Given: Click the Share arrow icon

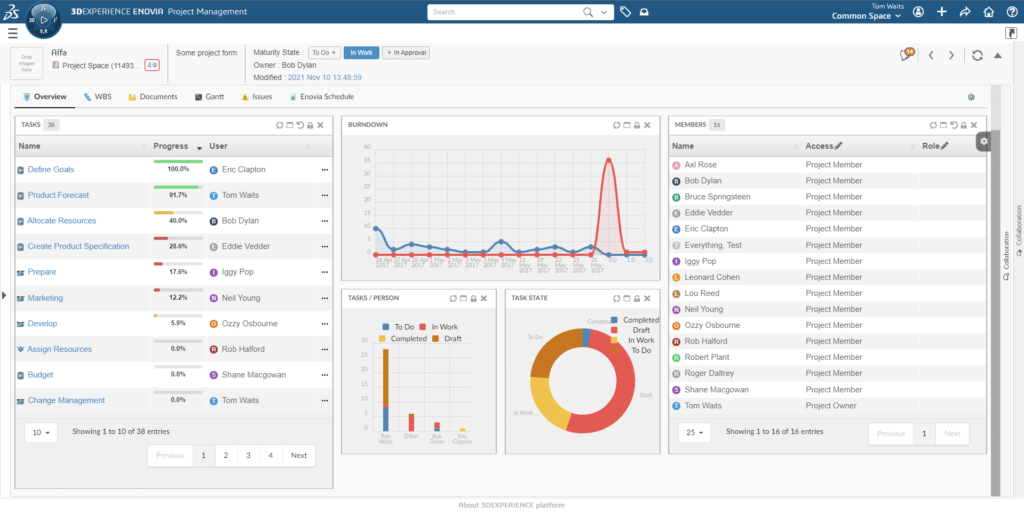Looking at the screenshot, I should [x=965, y=12].
